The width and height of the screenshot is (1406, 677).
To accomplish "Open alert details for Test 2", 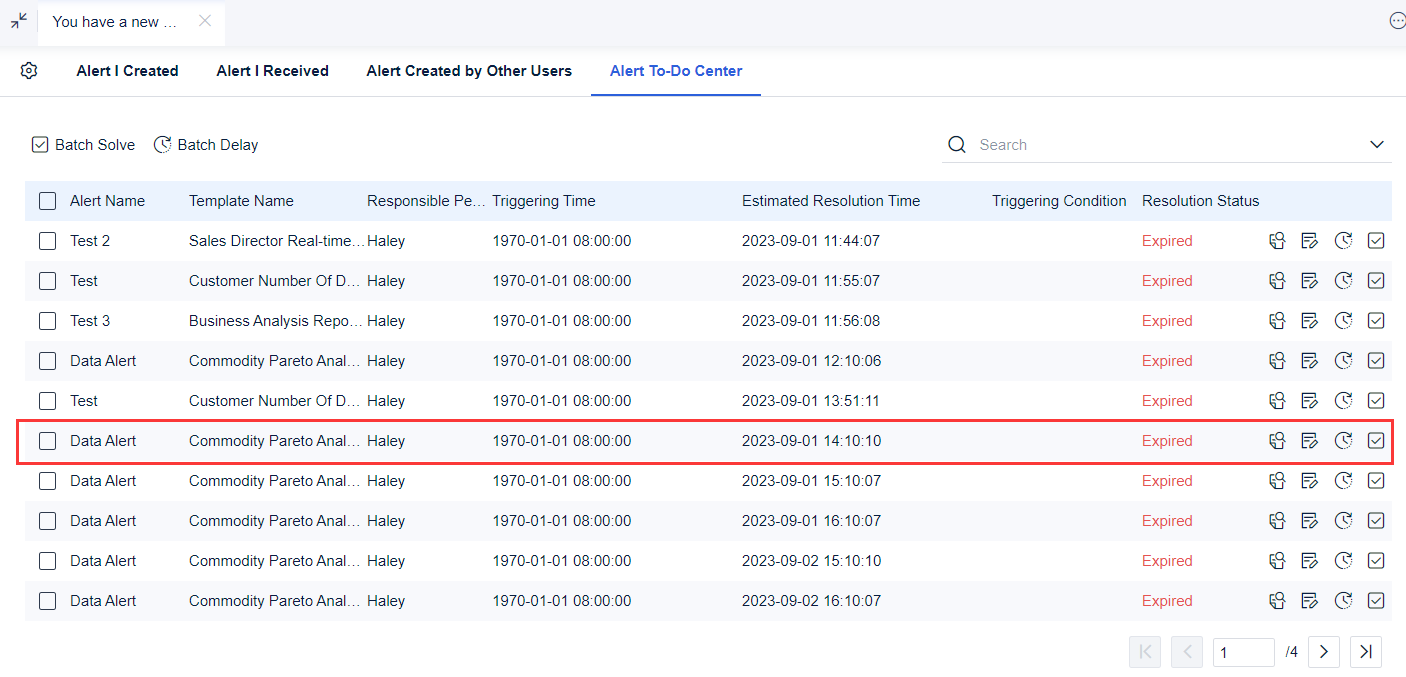I will 1277,240.
